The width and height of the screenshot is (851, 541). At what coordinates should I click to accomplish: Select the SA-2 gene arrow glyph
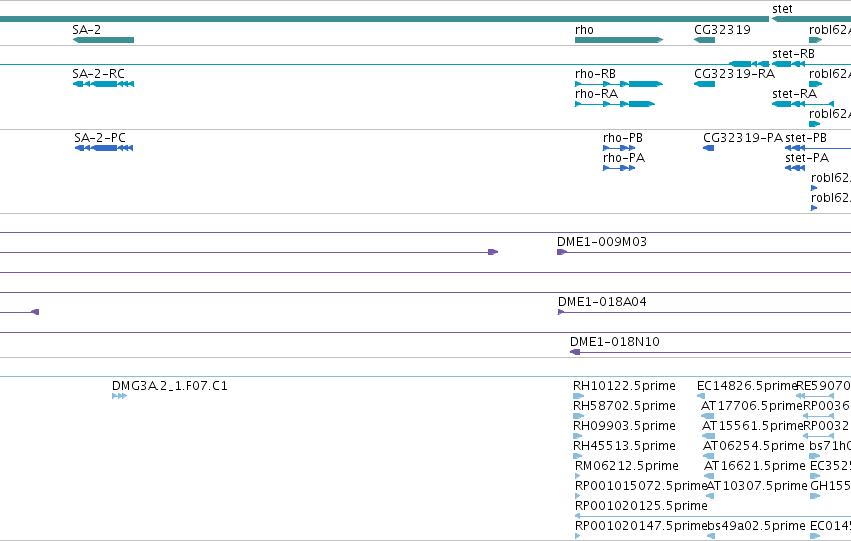pyautogui.click(x=103, y=40)
